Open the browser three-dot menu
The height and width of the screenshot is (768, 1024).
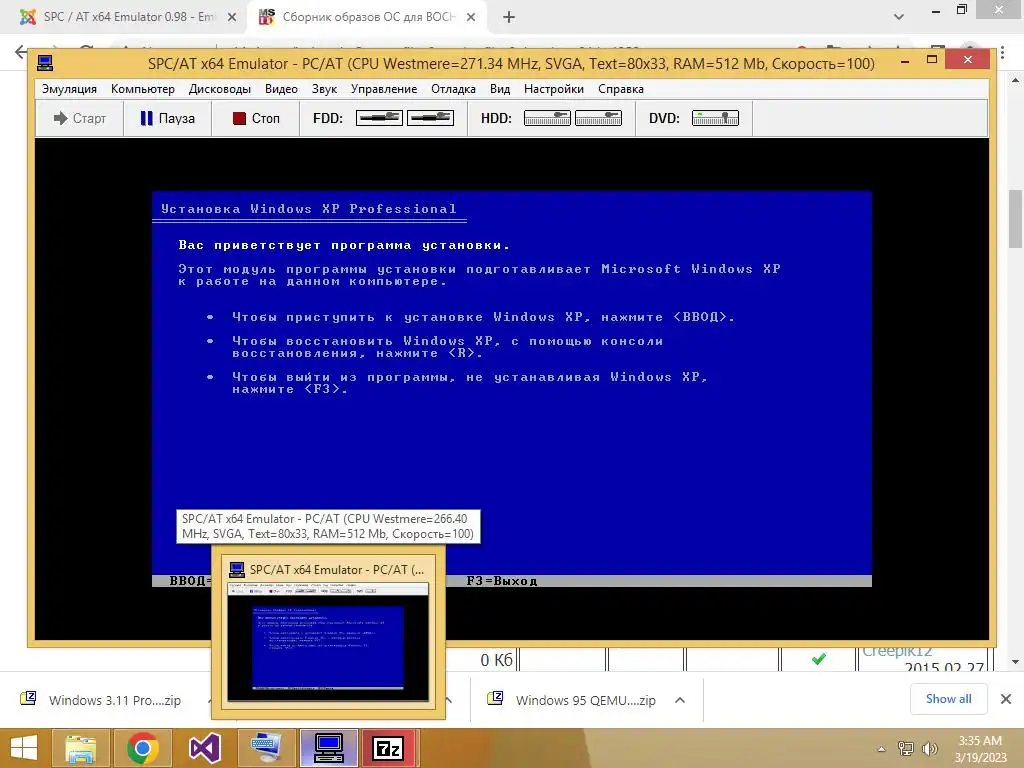(1002, 52)
